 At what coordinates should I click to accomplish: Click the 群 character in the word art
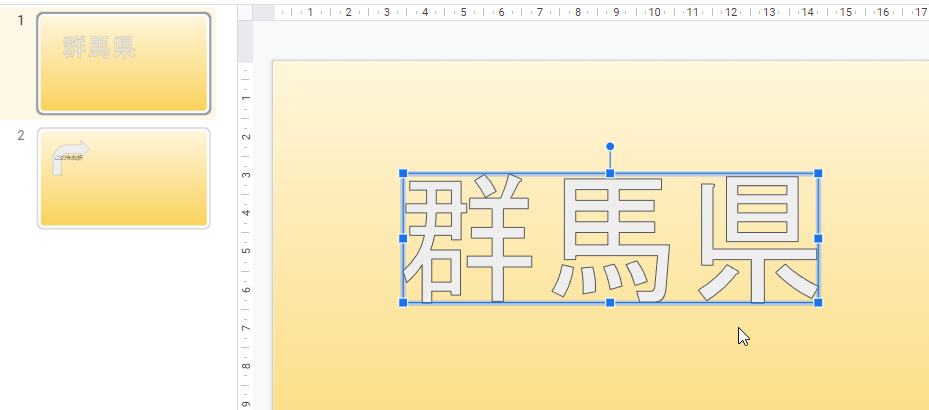coord(467,238)
